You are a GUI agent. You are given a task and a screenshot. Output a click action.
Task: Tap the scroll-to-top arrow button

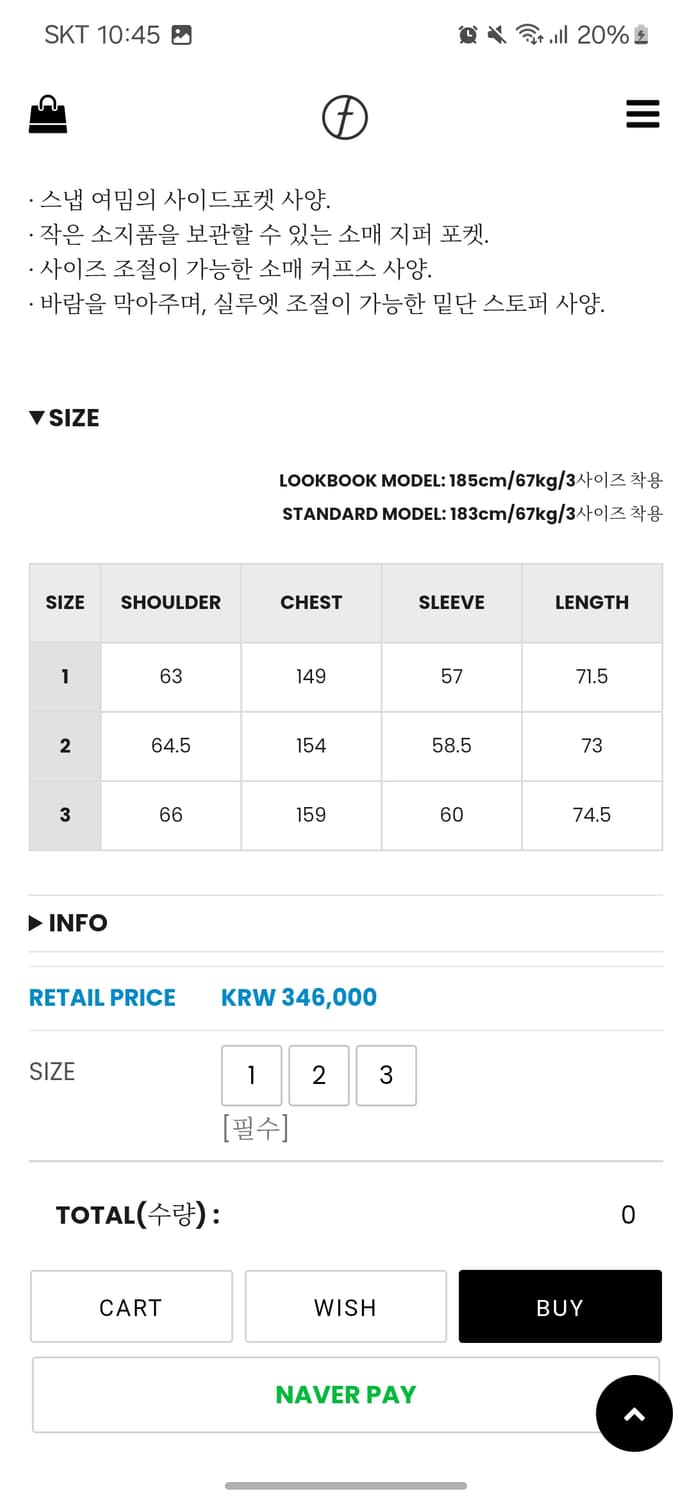click(634, 1413)
